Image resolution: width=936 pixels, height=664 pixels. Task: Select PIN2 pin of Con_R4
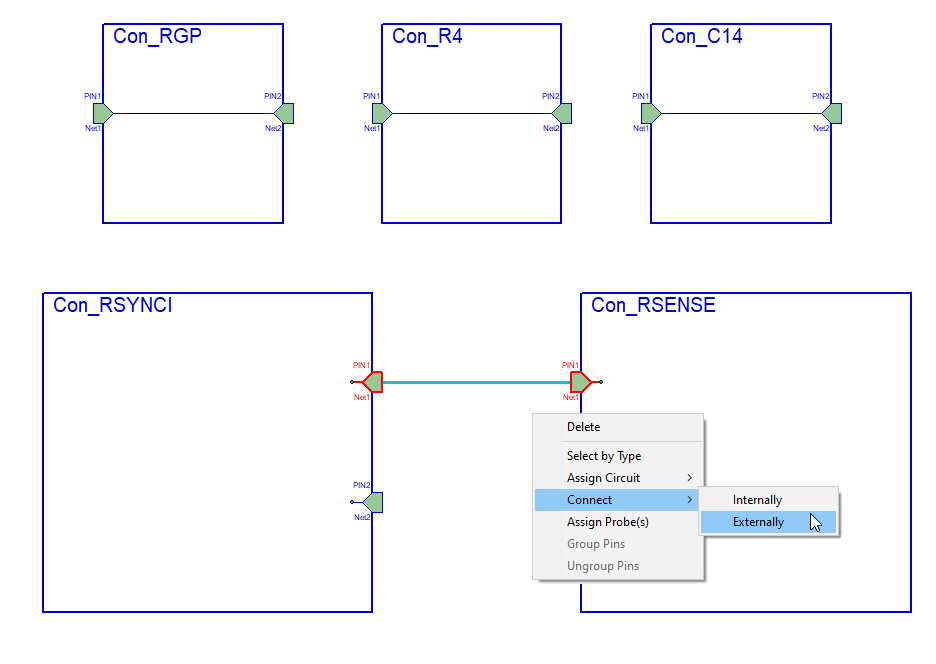coord(562,113)
